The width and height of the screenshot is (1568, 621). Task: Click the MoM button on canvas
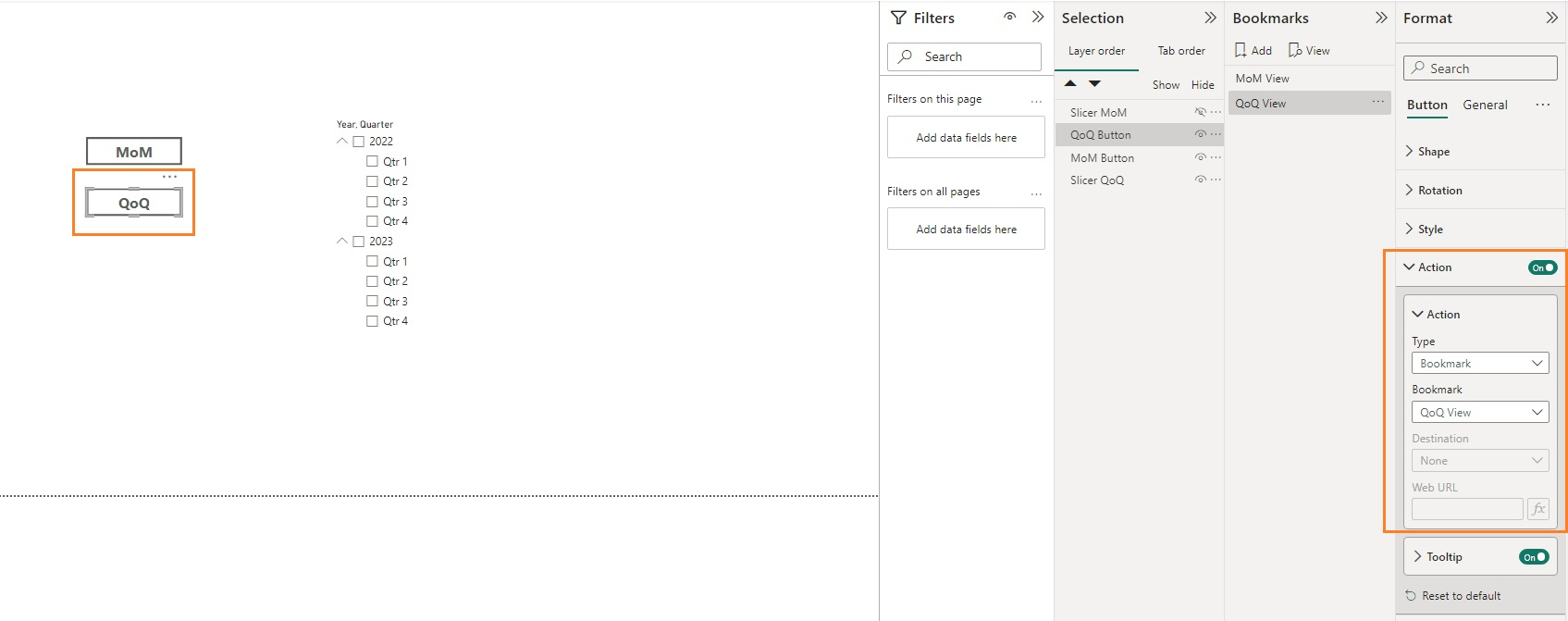[134, 152]
